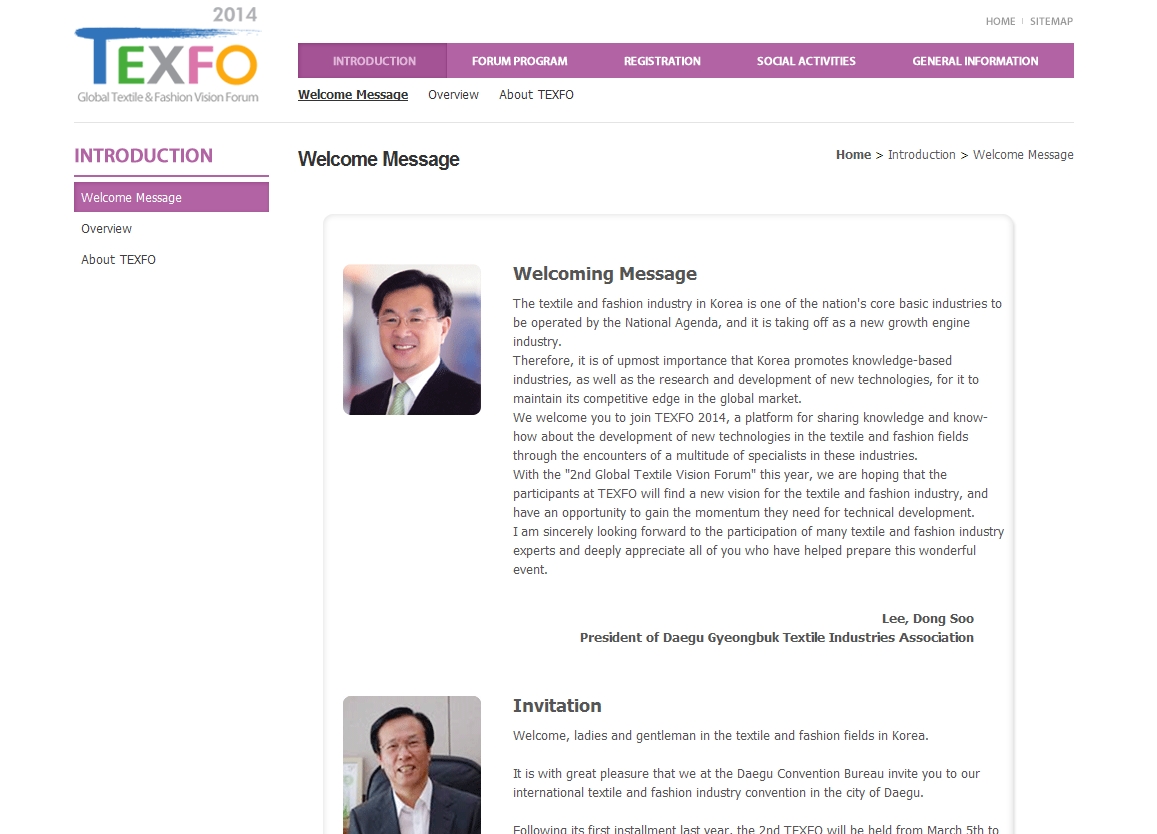The width and height of the screenshot is (1157, 834).
Task: Select Welcome Message in the left sidebar
Action: pos(171,197)
